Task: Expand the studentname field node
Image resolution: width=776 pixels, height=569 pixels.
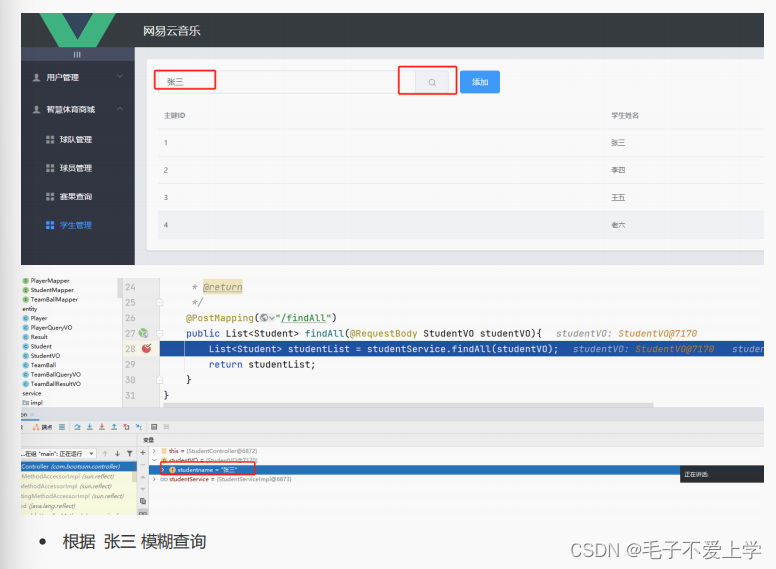Action: (163, 470)
